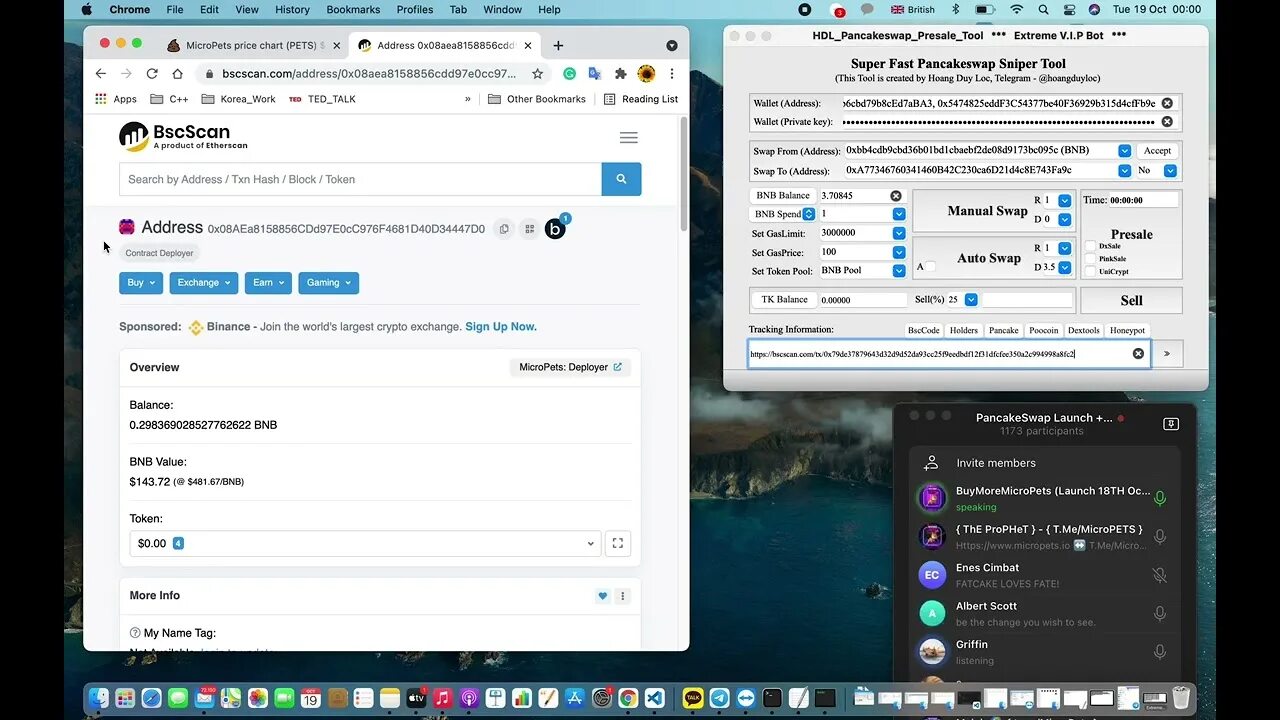This screenshot has width=1280, height=720.
Task: Click the BNB Balance button
Action: point(783,196)
